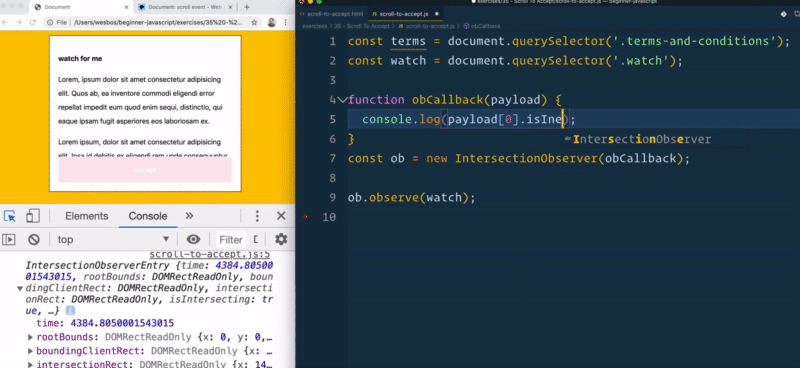This screenshot has width=800, height=368.
Task: Click the unsaved dot on scroll-to-accept.js tab
Action: (437, 14)
